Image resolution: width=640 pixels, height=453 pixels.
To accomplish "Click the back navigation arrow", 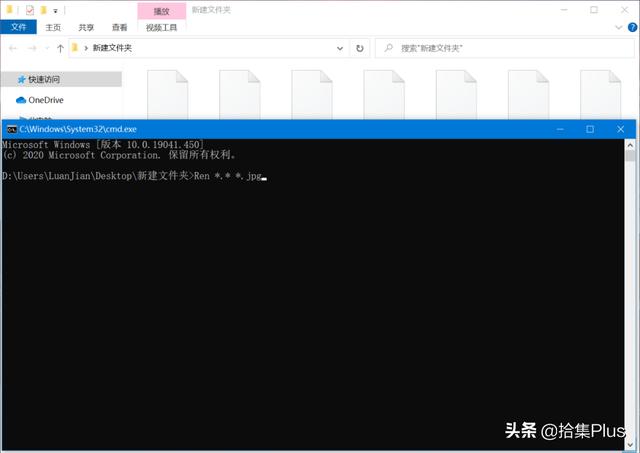I will click(12, 47).
